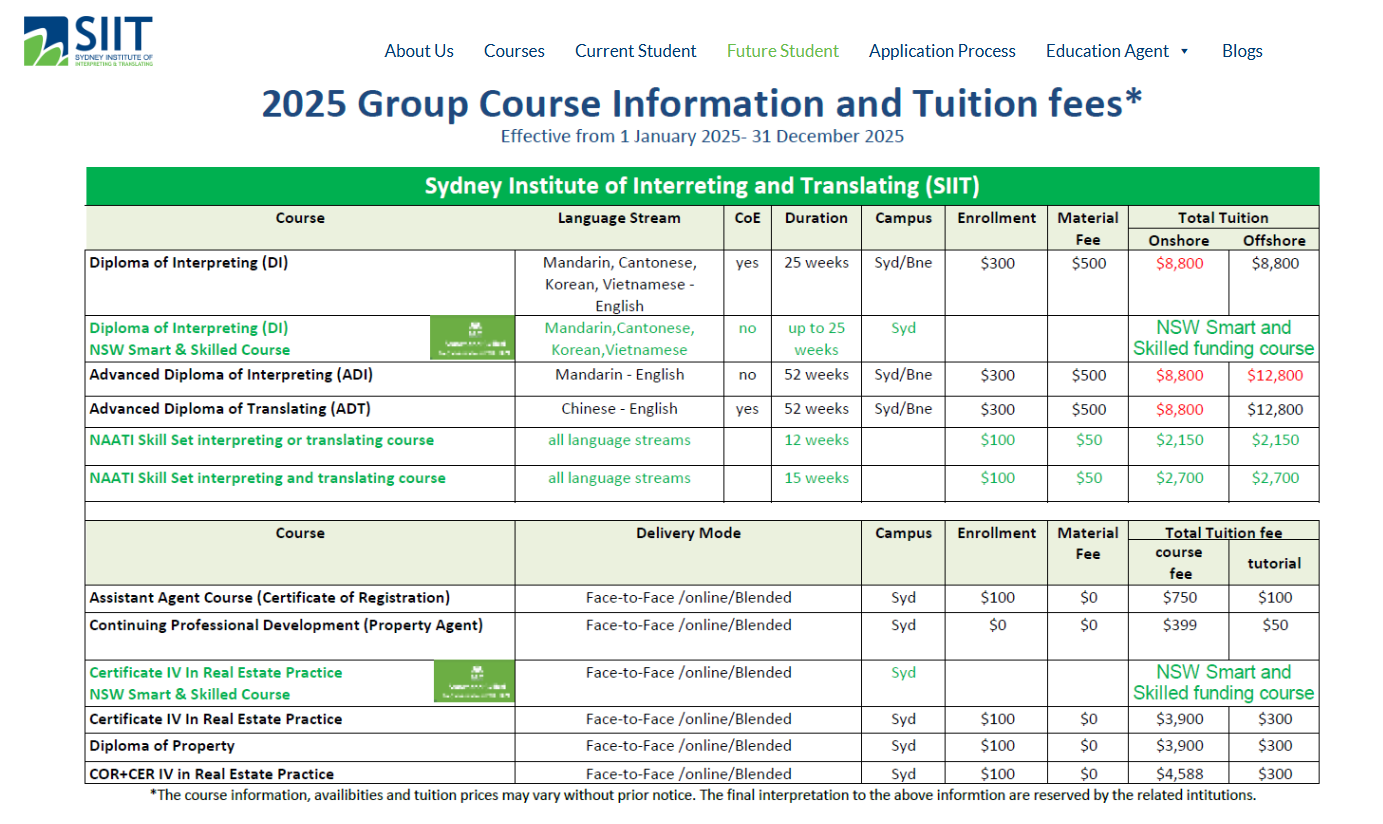Click the SIIT logo in the header
The height and width of the screenshot is (824, 1383).
[89, 41]
